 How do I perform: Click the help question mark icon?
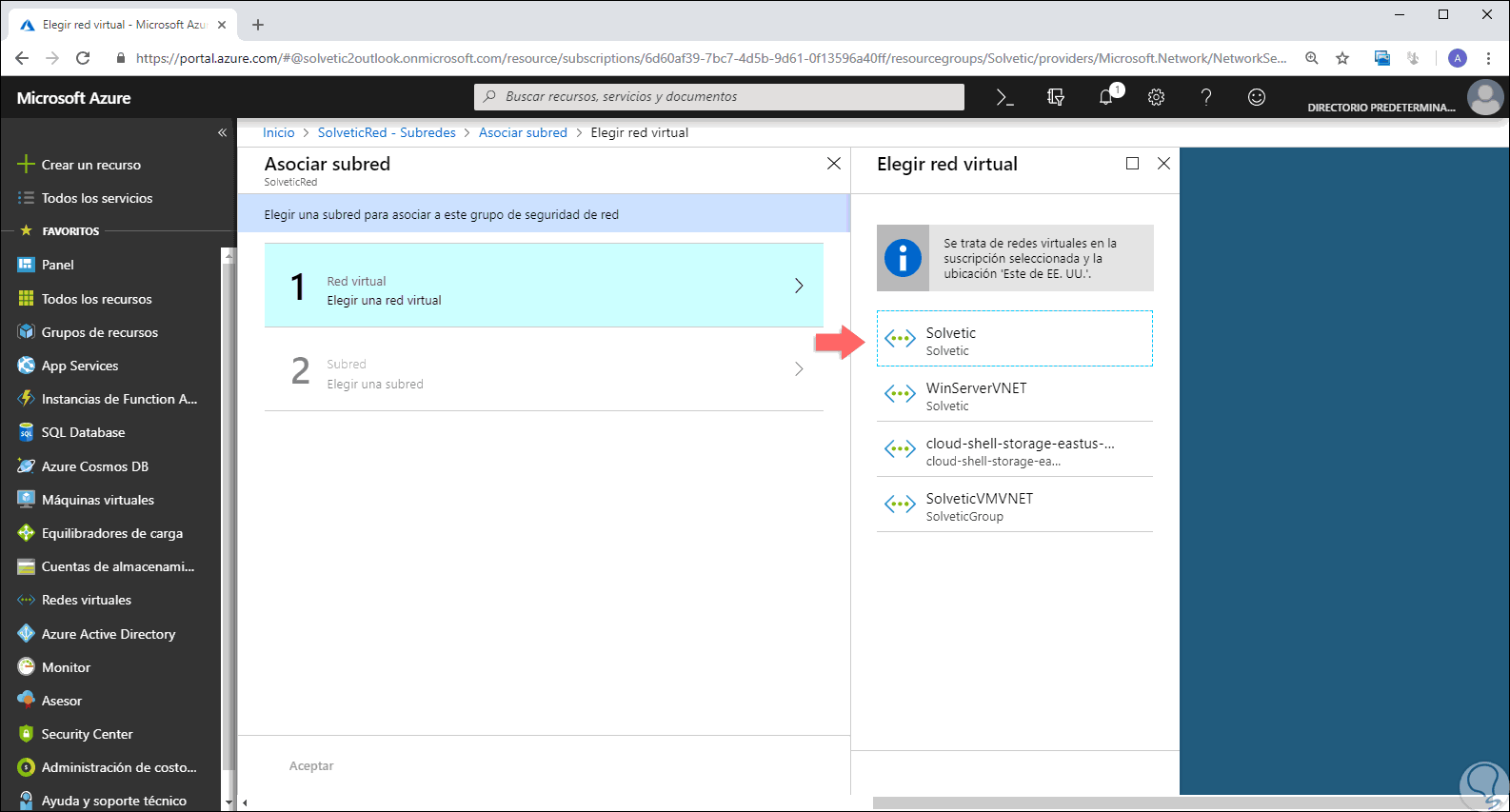[x=1206, y=97]
